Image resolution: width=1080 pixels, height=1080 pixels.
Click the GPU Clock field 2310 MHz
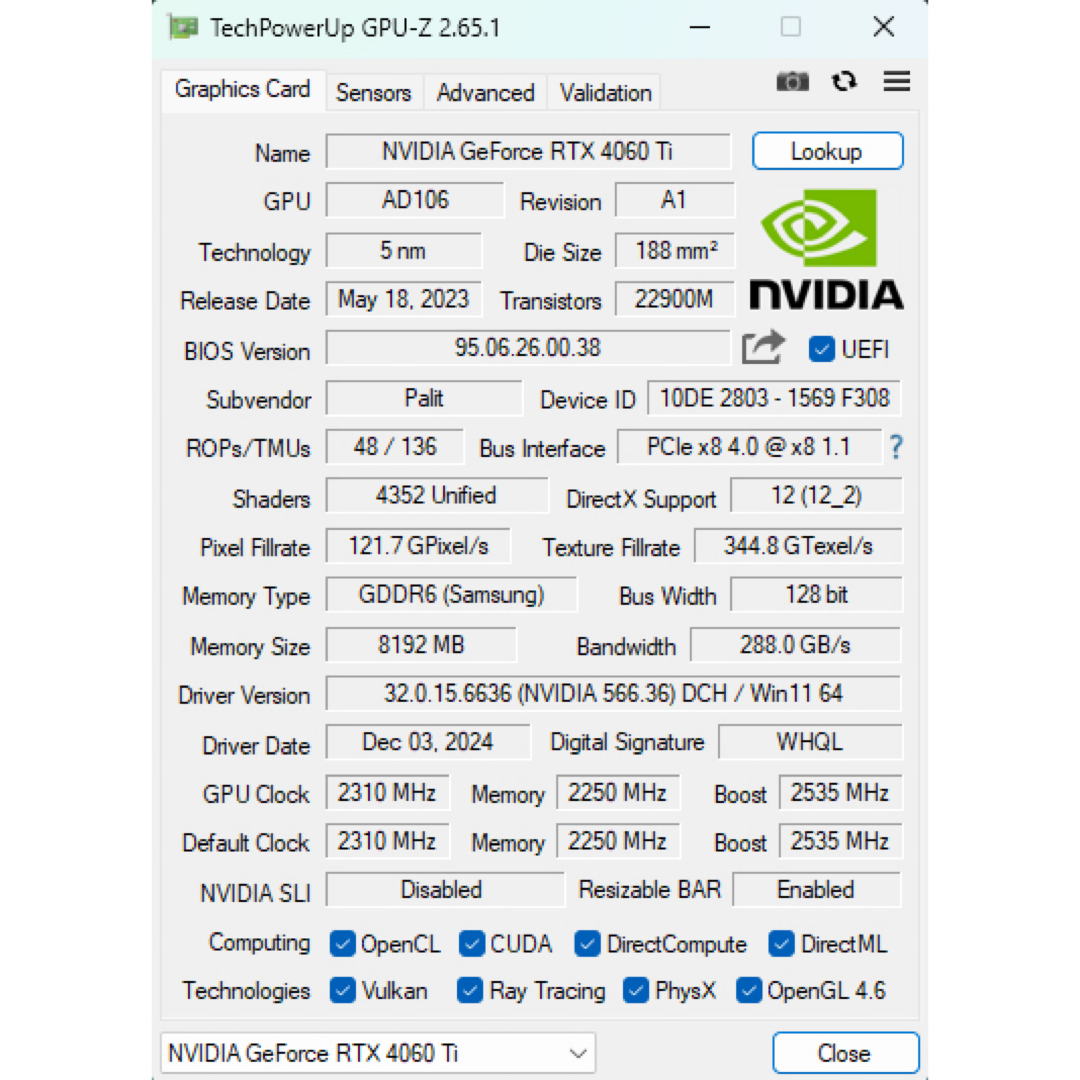[x=388, y=793]
